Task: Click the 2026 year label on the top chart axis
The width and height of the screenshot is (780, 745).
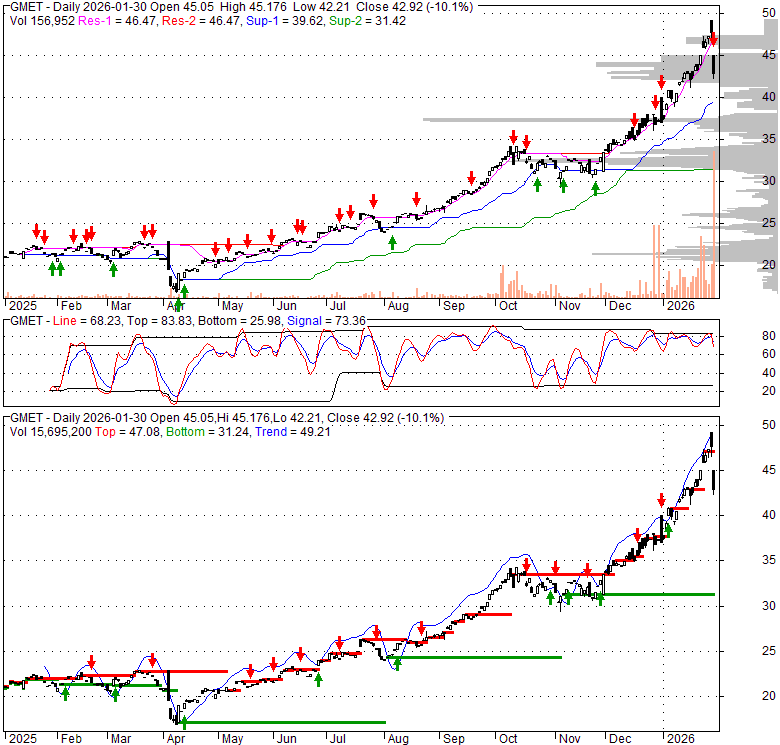Action: tap(682, 304)
